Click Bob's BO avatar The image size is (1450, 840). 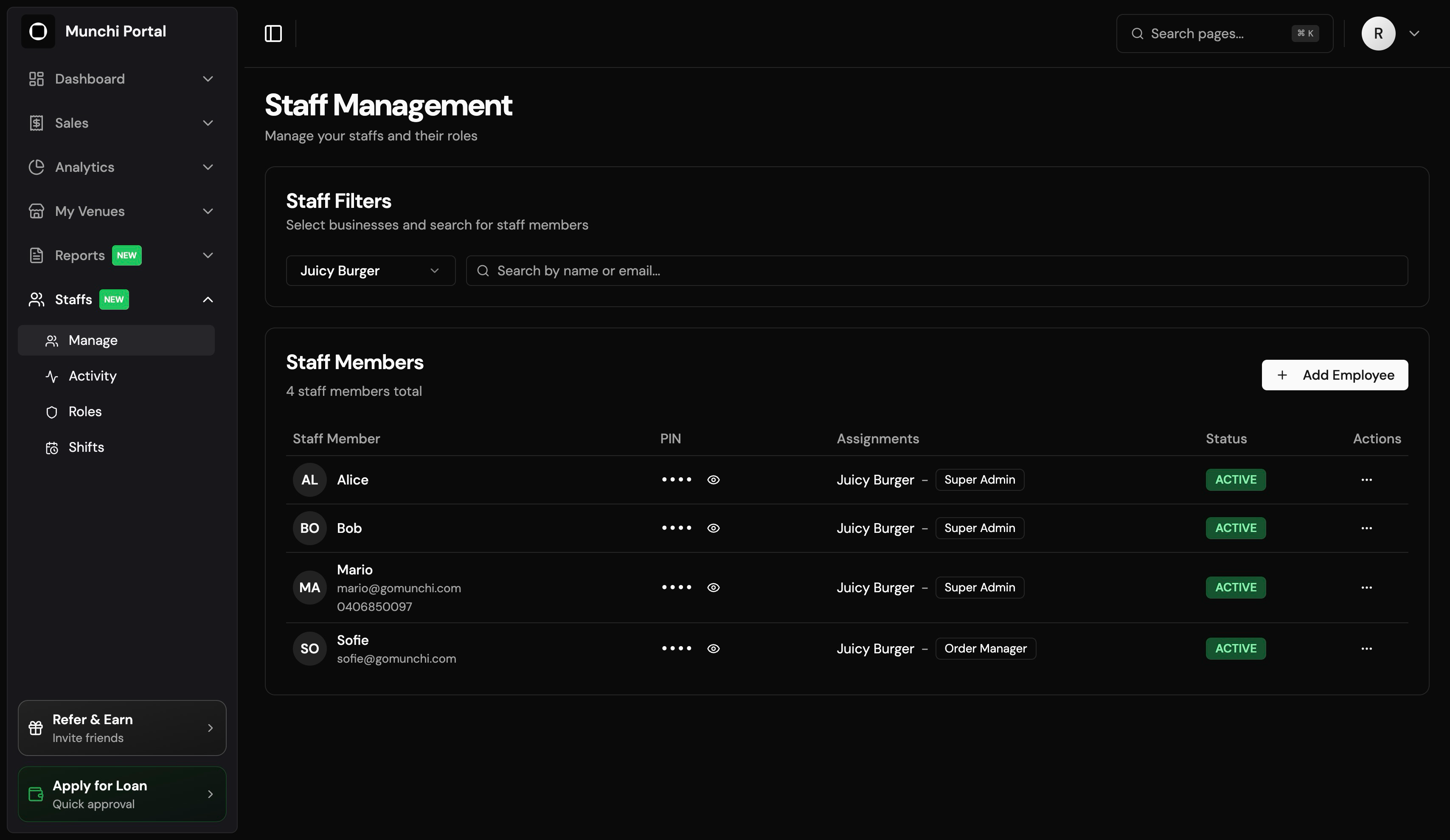coord(309,528)
